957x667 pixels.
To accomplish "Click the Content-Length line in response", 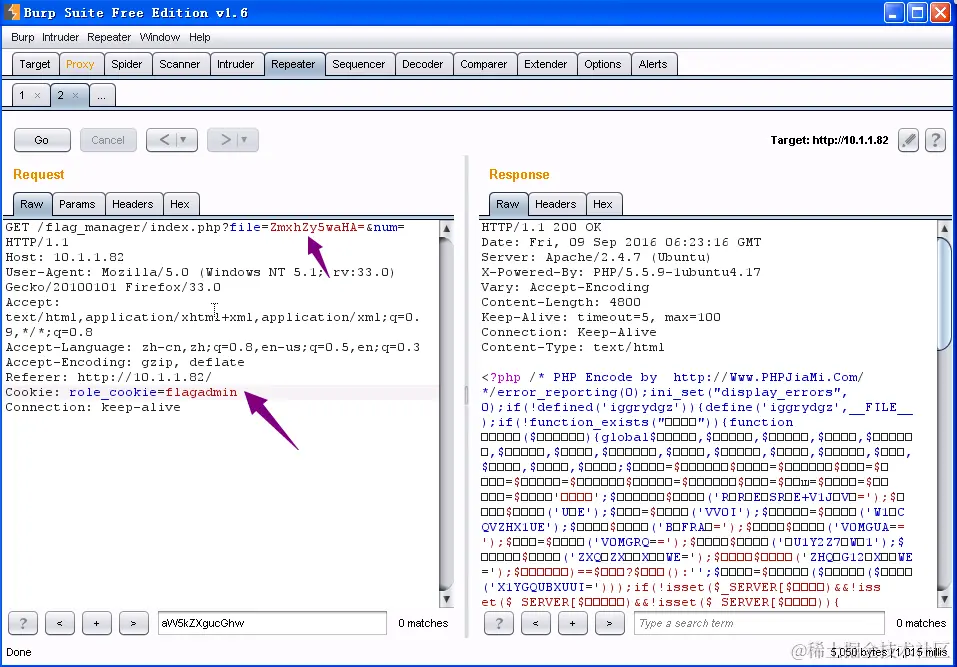I will pyautogui.click(x=561, y=302).
